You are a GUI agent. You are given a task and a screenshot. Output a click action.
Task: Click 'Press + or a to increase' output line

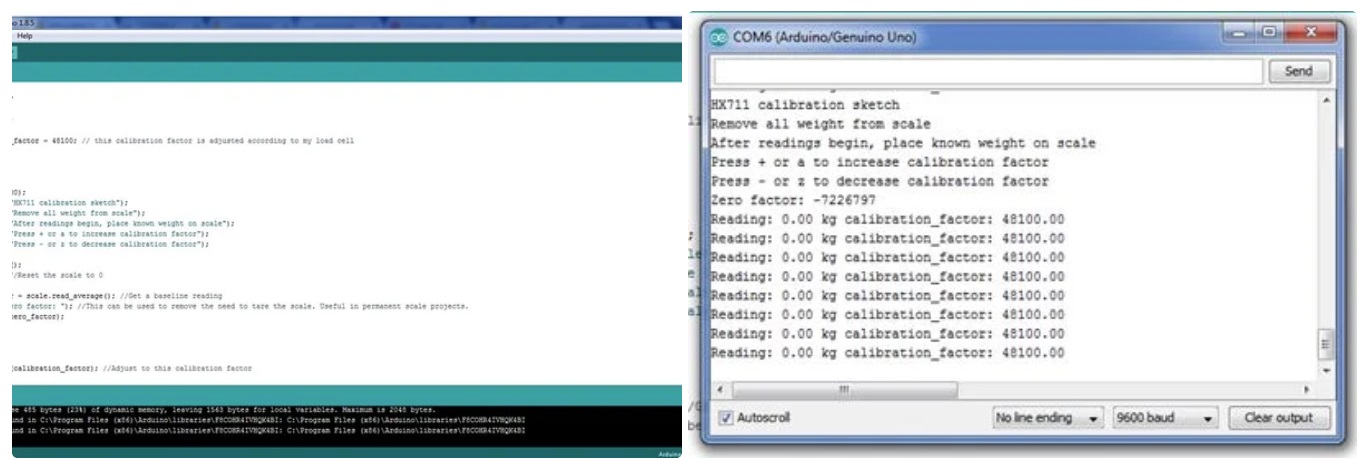point(880,162)
